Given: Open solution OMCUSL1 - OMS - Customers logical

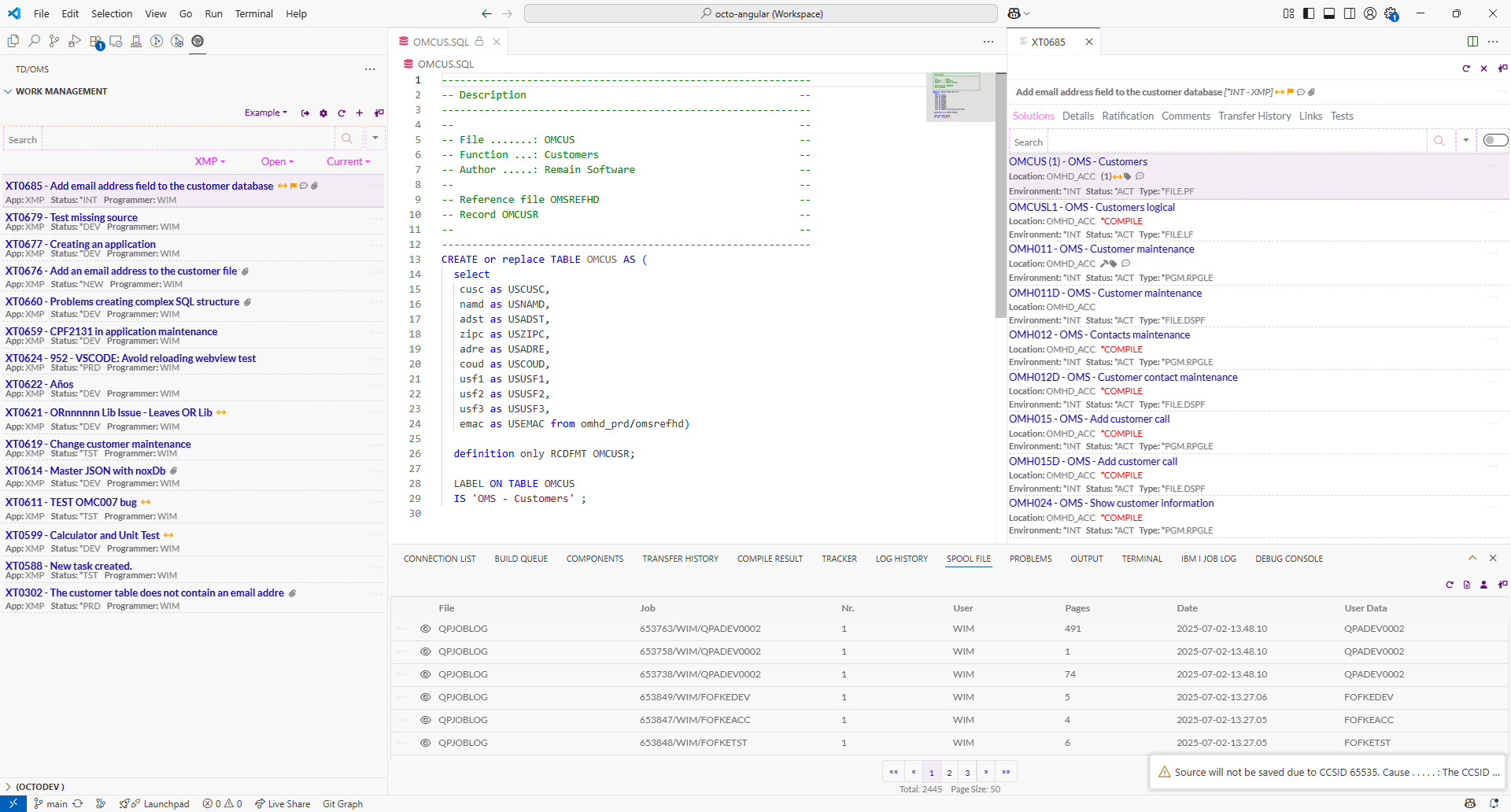Looking at the screenshot, I should click(x=1092, y=207).
